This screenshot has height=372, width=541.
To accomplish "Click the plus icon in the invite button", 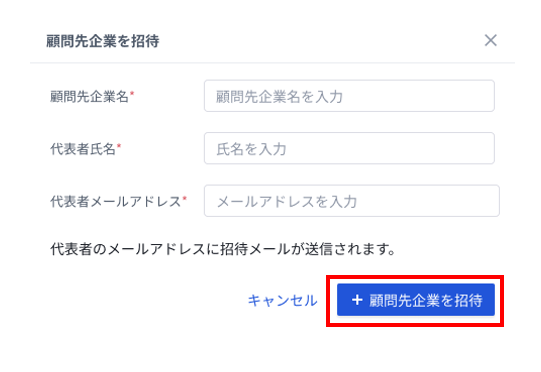I will (357, 300).
